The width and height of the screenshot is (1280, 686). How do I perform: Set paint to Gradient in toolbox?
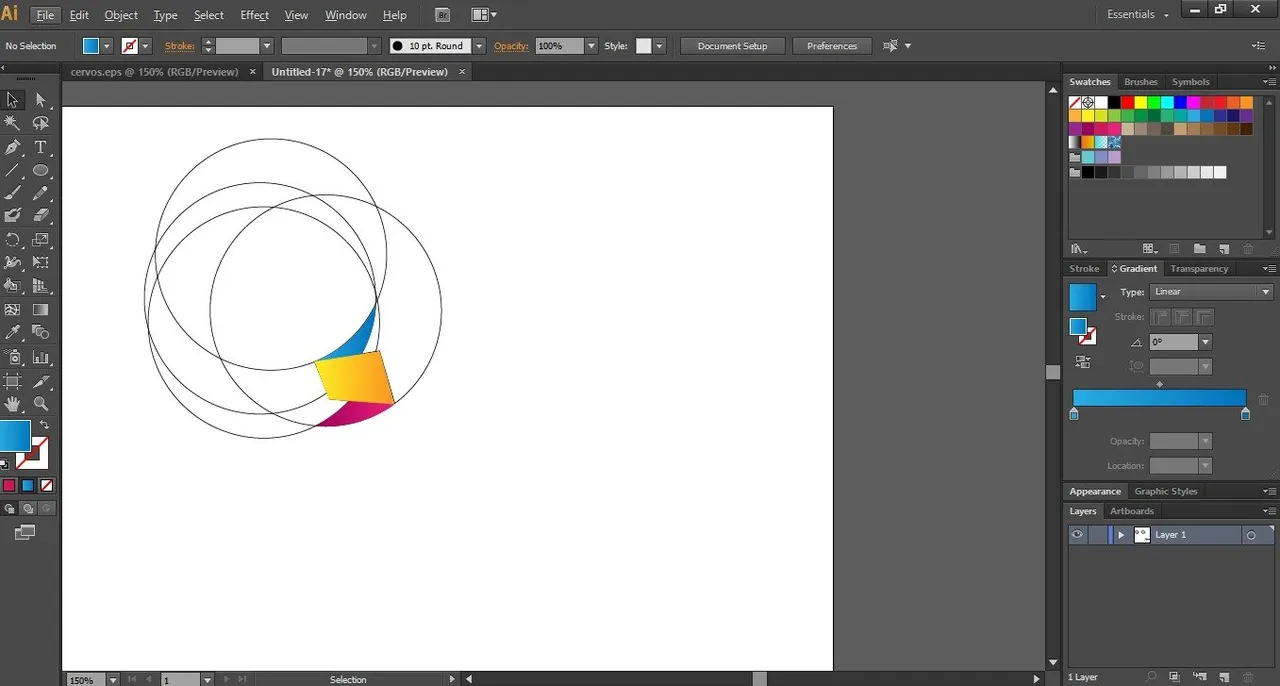(28, 485)
